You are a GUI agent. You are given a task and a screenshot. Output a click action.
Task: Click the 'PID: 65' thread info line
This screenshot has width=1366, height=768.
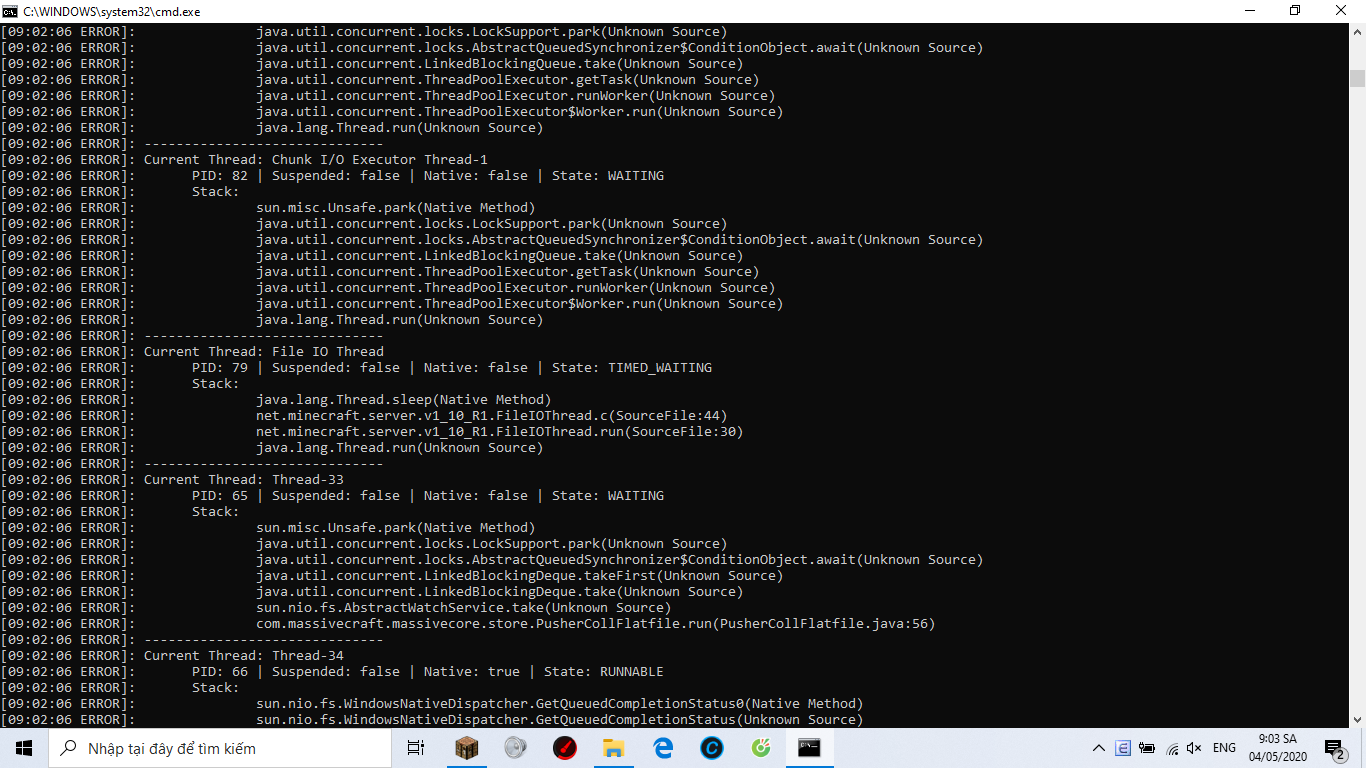coord(428,496)
